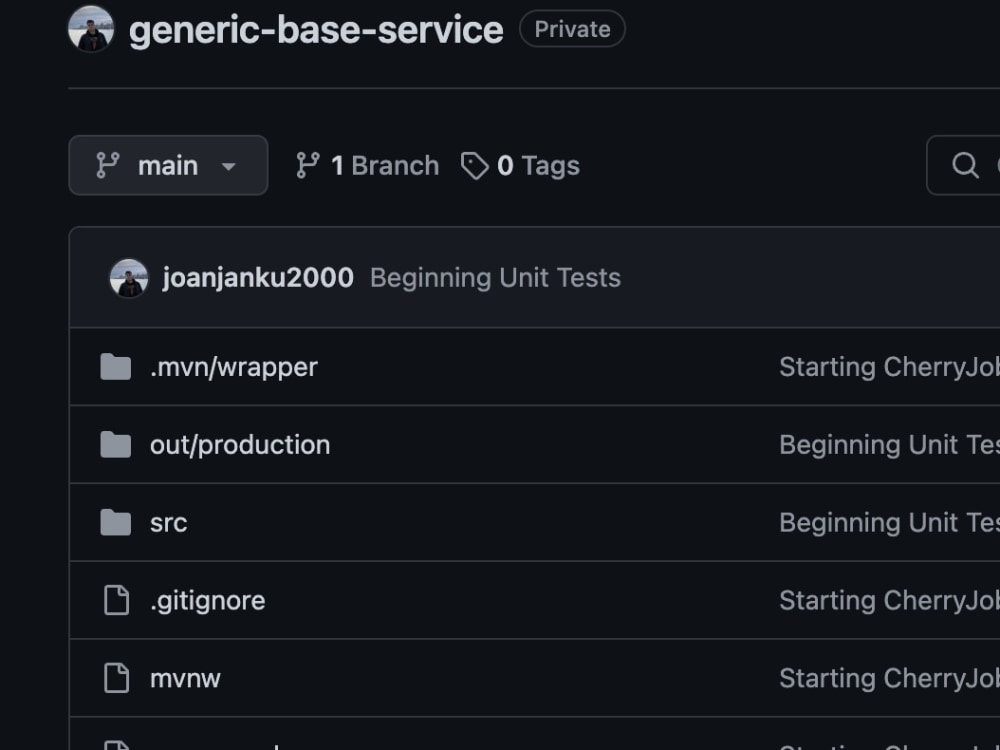Click the tags icon beside 0 Tags
Image resolution: width=1000 pixels, height=750 pixels.
474,165
